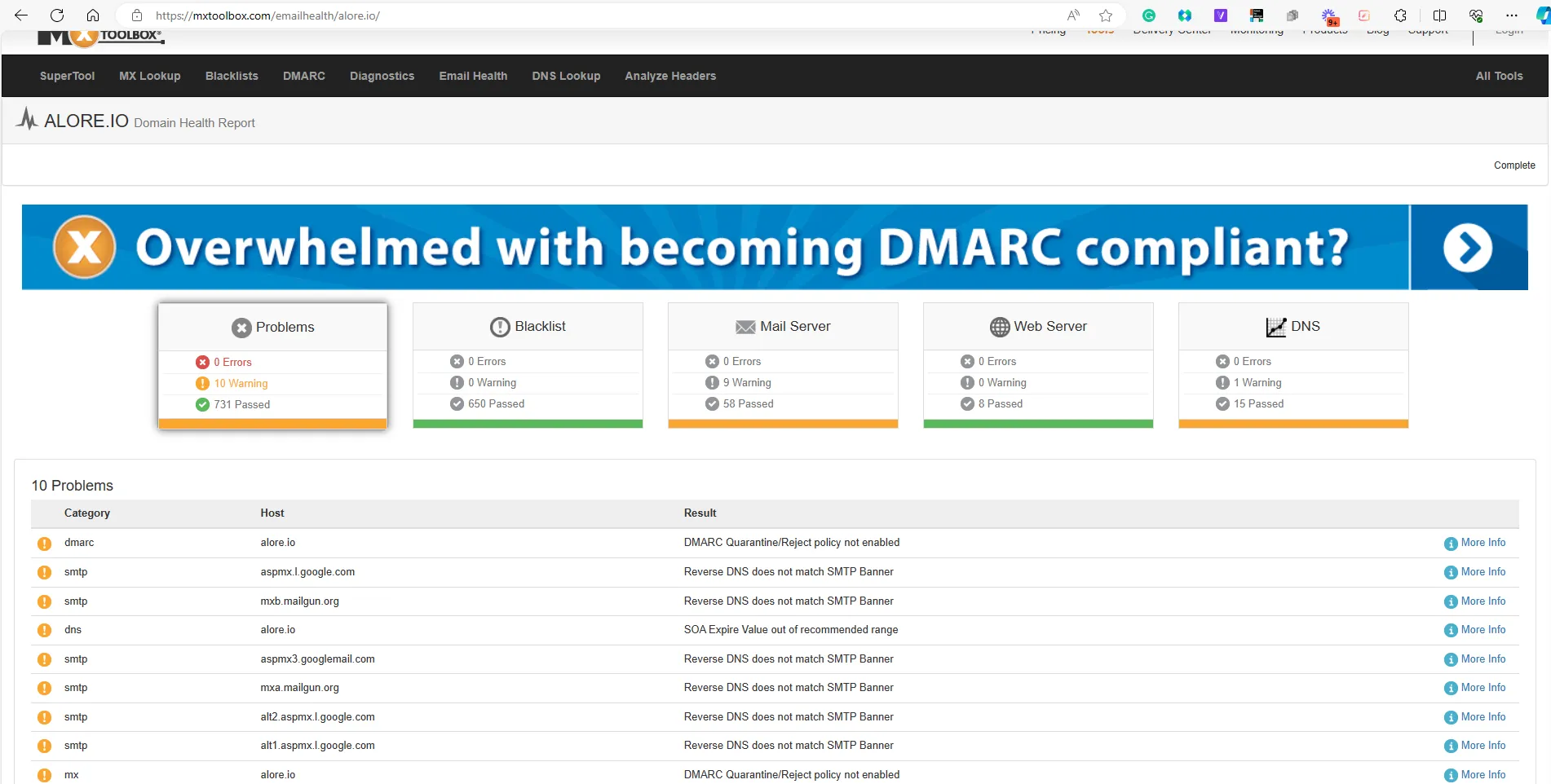
Task: Open browser settings and more menu
Action: pyautogui.click(x=1512, y=15)
